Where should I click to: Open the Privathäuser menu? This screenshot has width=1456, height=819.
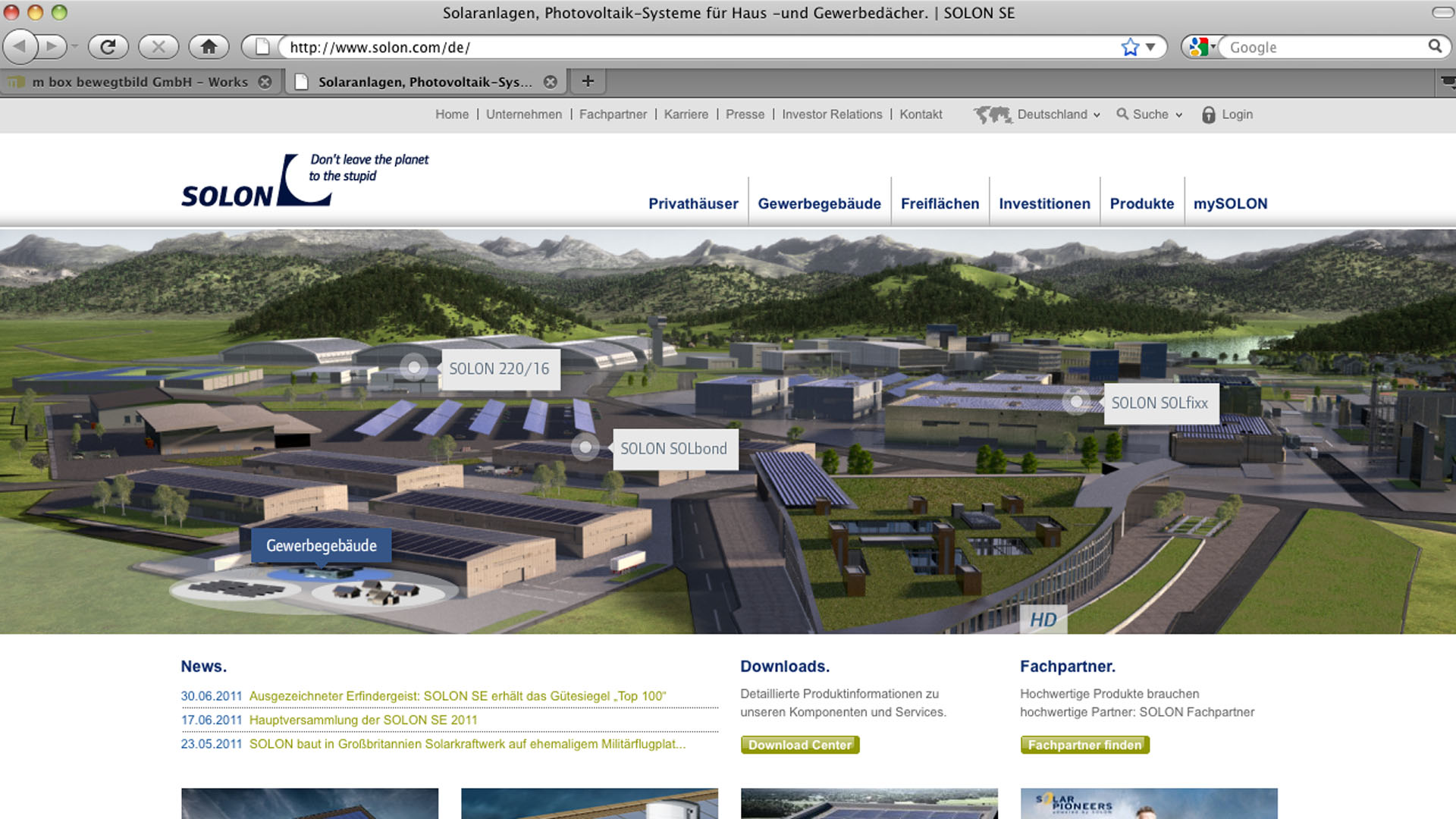point(693,203)
